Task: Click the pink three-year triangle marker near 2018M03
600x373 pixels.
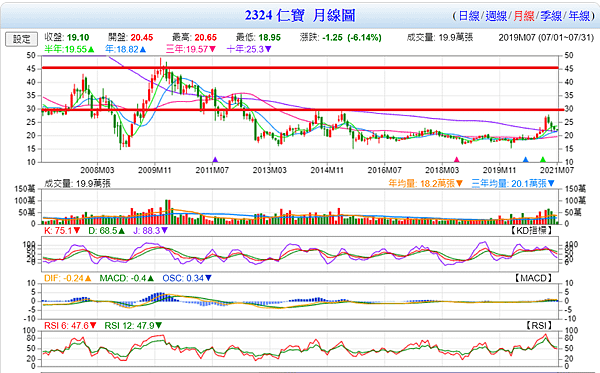Action: 456,160
